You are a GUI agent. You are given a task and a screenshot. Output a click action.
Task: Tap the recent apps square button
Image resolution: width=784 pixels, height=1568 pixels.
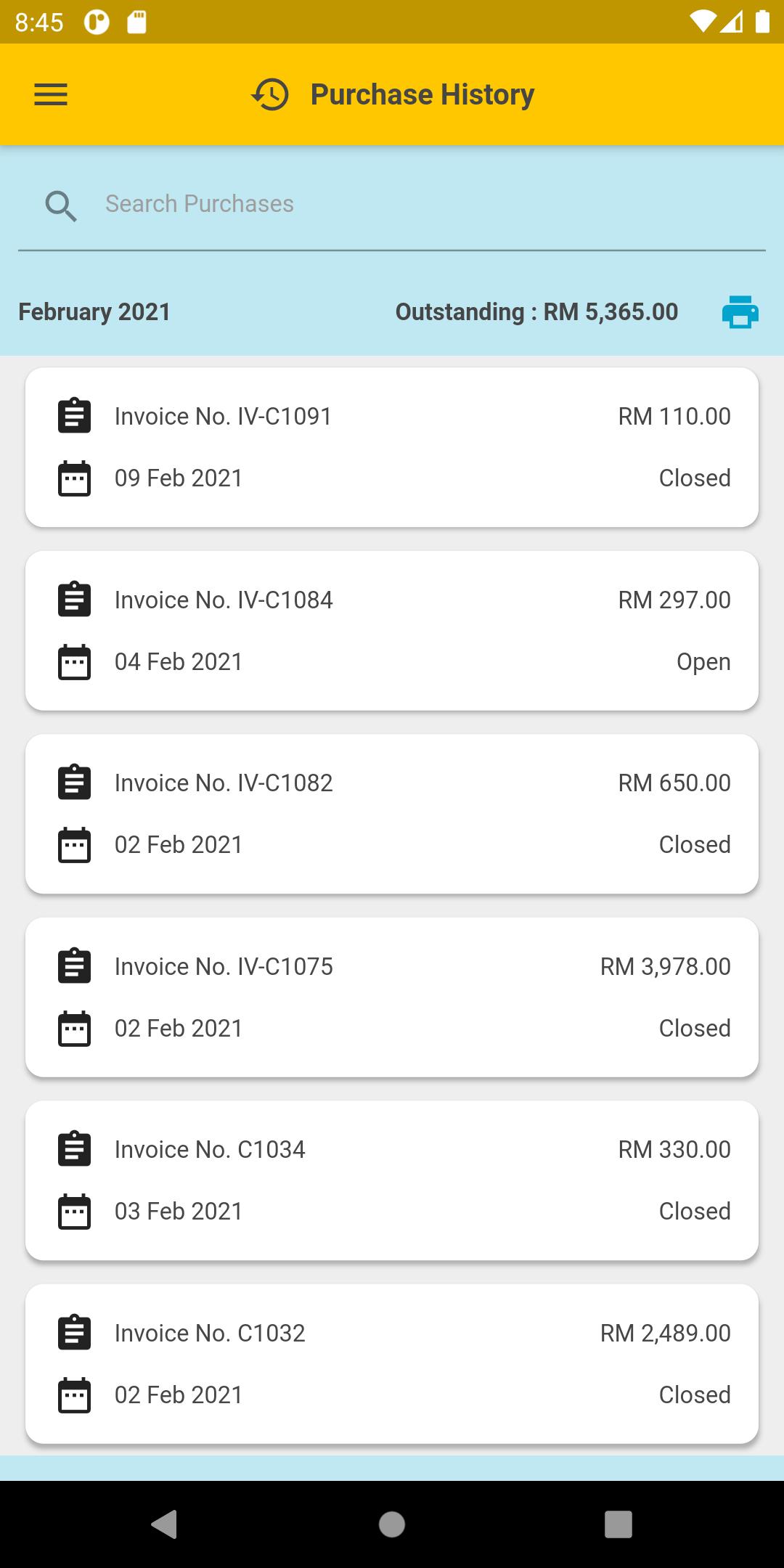(x=618, y=1524)
